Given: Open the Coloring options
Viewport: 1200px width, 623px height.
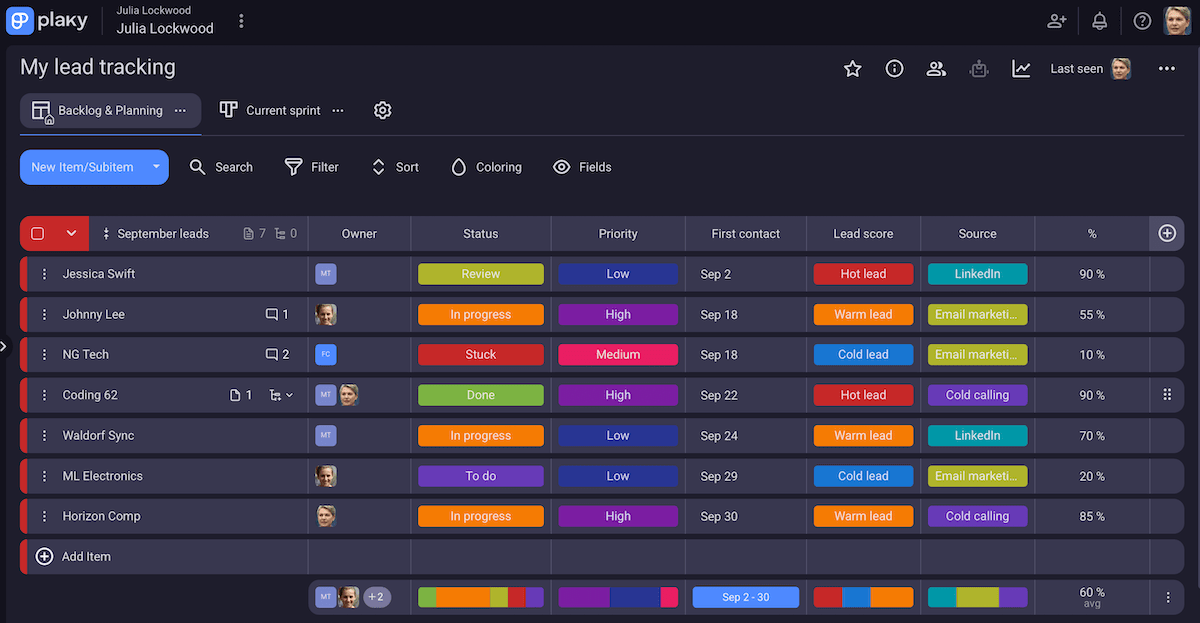Looking at the screenshot, I should (486, 167).
